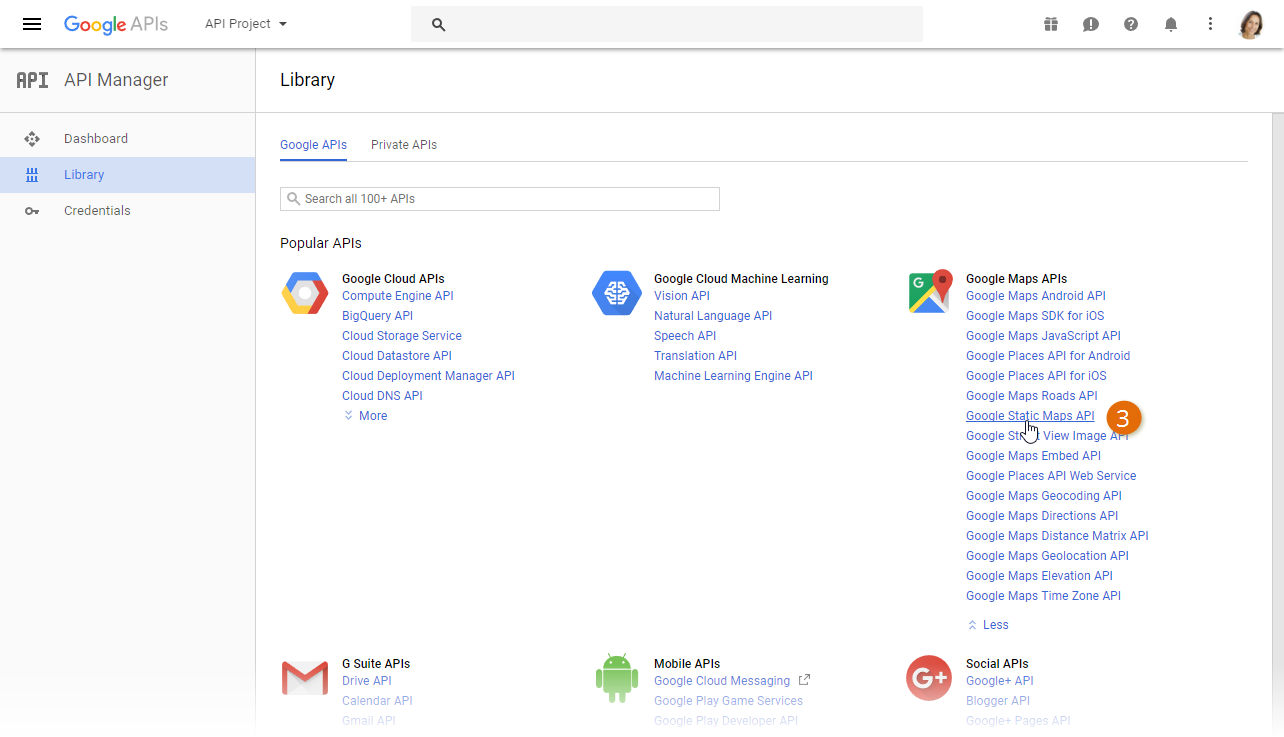This screenshot has width=1284, height=737.
Task: Open Translation API link
Action: point(695,356)
